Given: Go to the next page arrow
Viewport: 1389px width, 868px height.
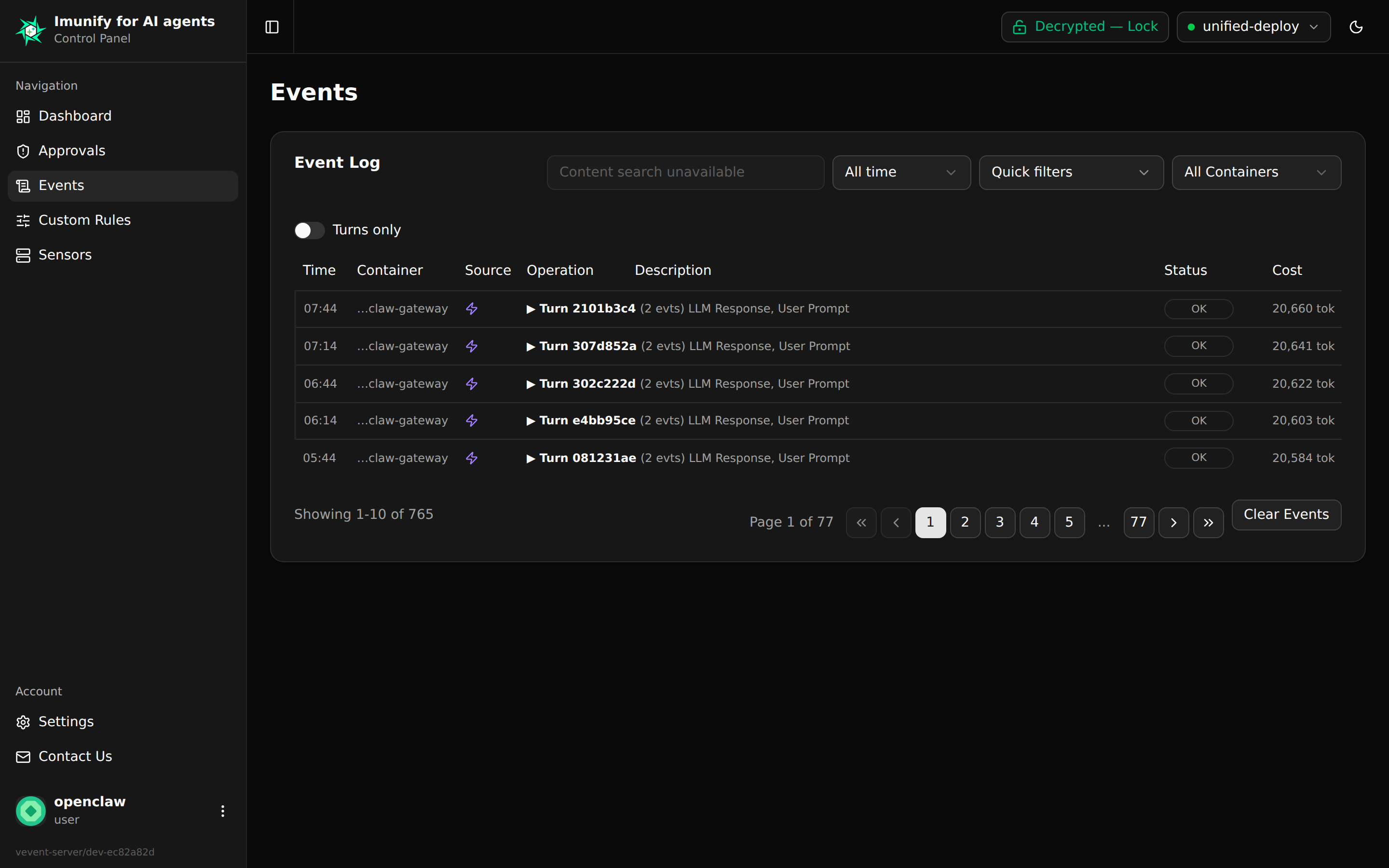Looking at the screenshot, I should [x=1173, y=522].
